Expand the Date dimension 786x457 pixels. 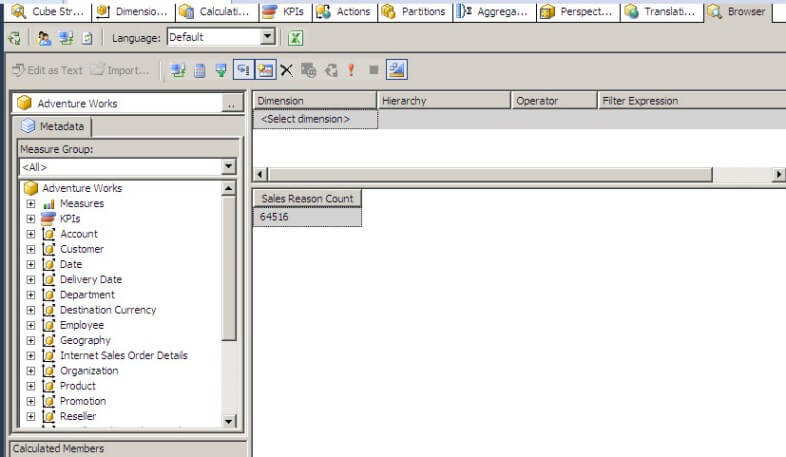(31, 265)
